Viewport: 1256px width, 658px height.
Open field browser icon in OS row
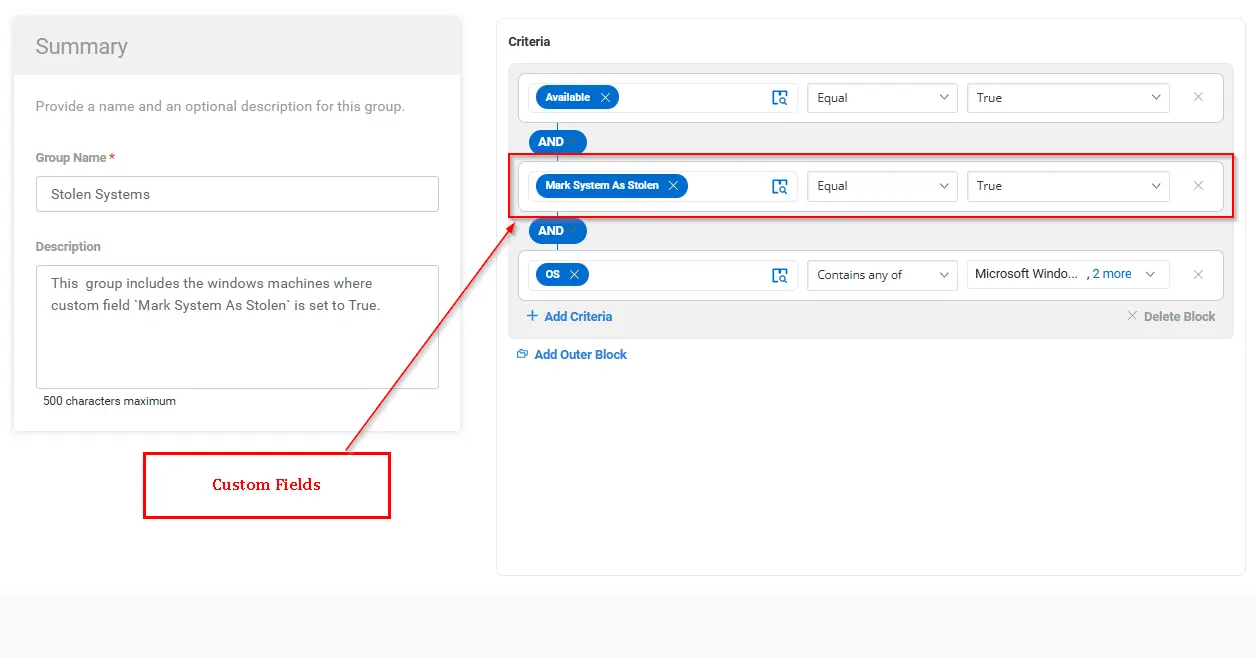[780, 275]
